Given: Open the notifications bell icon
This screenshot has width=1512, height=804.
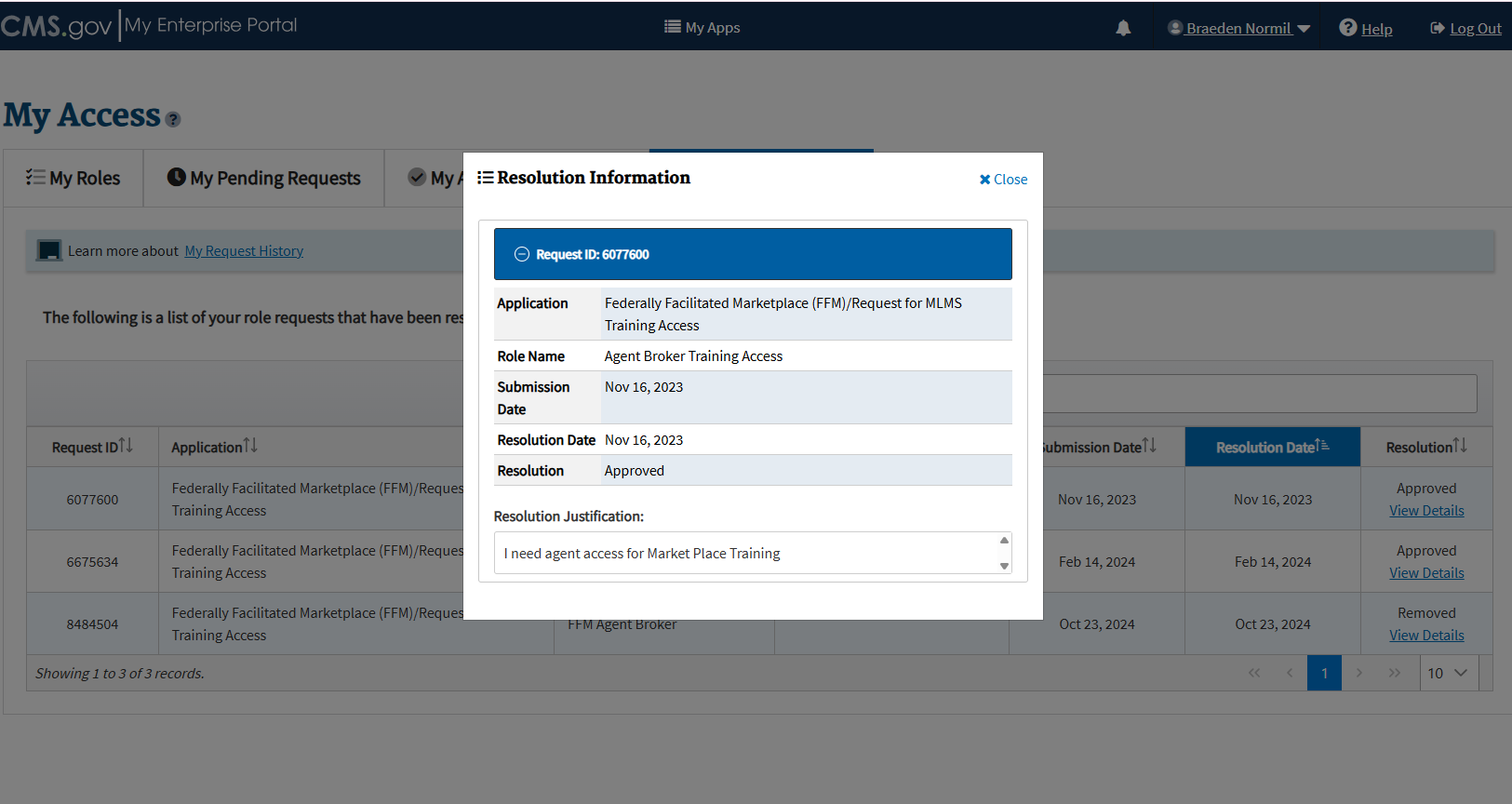Looking at the screenshot, I should pyautogui.click(x=1123, y=28).
